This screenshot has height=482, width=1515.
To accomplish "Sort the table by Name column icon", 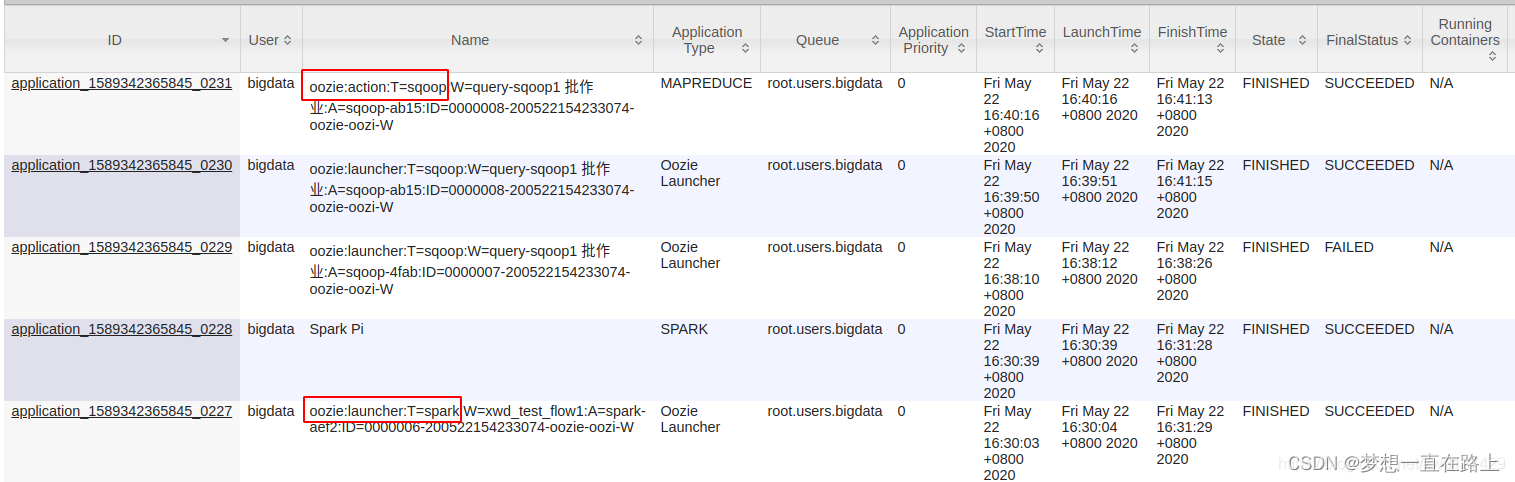I will pos(638,40).
